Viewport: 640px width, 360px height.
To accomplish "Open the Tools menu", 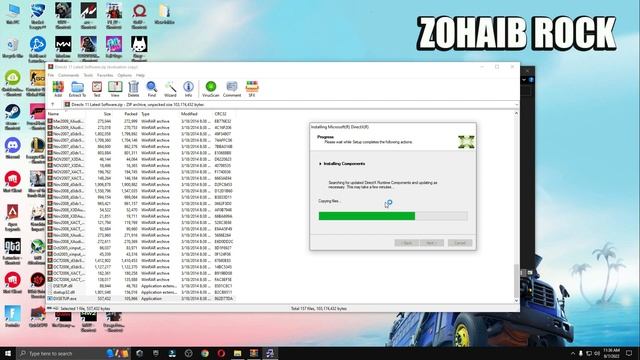I will pyautogui.click(x=88, y=75).
